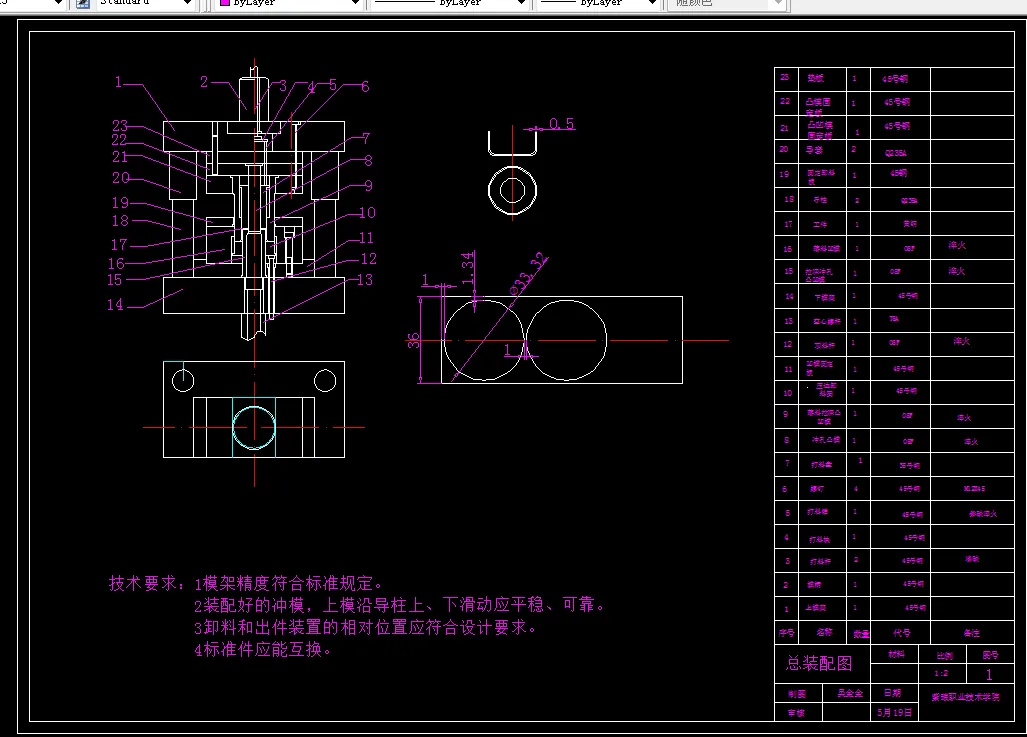Select the 比例 label in title block
Image resolution: width=1027 pixels, height=737 pixels.
pyautogui.click(x=944, y=656)
